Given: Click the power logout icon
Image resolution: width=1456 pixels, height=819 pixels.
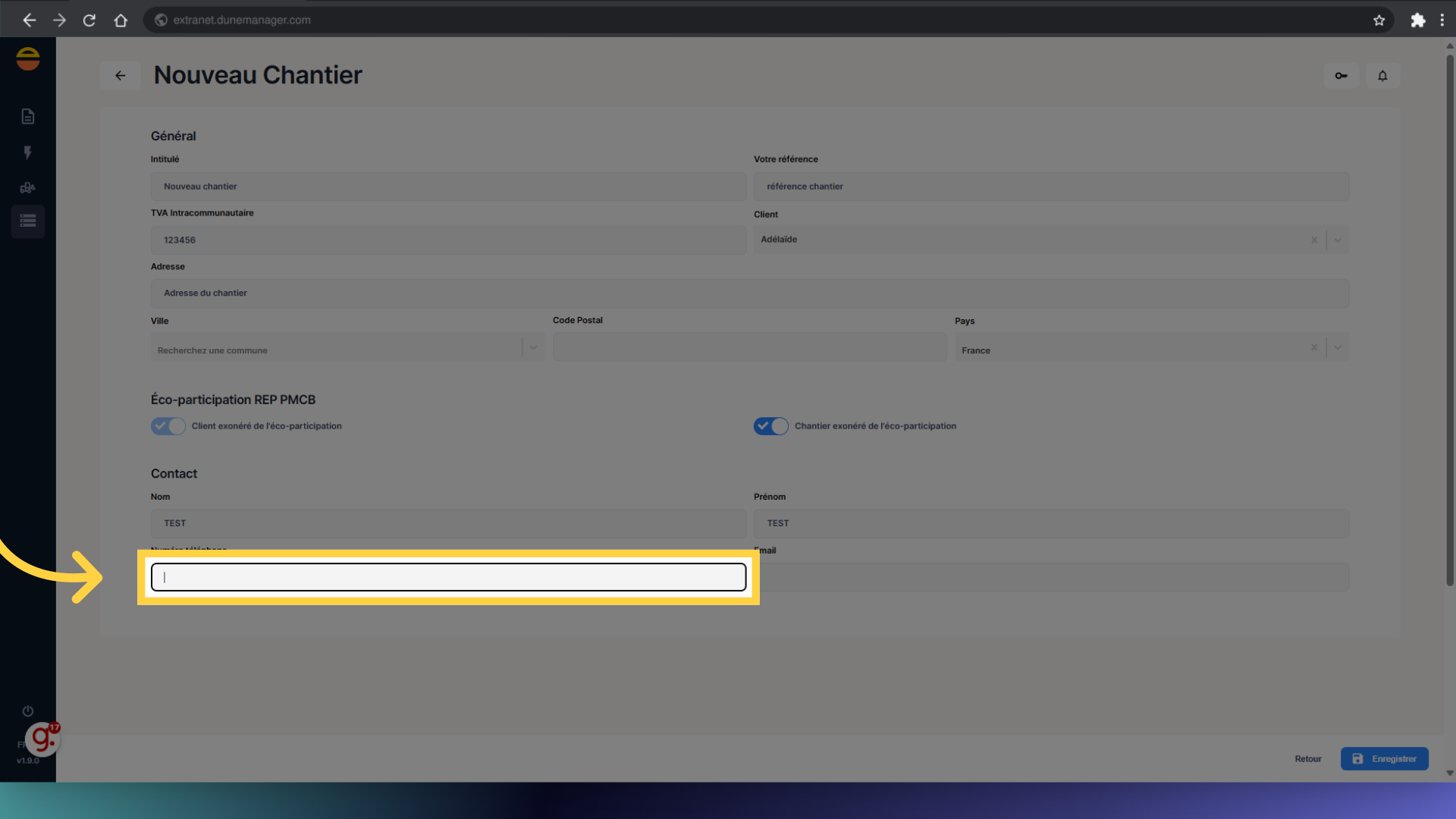Looking at the screenshot, I should 28,711.
